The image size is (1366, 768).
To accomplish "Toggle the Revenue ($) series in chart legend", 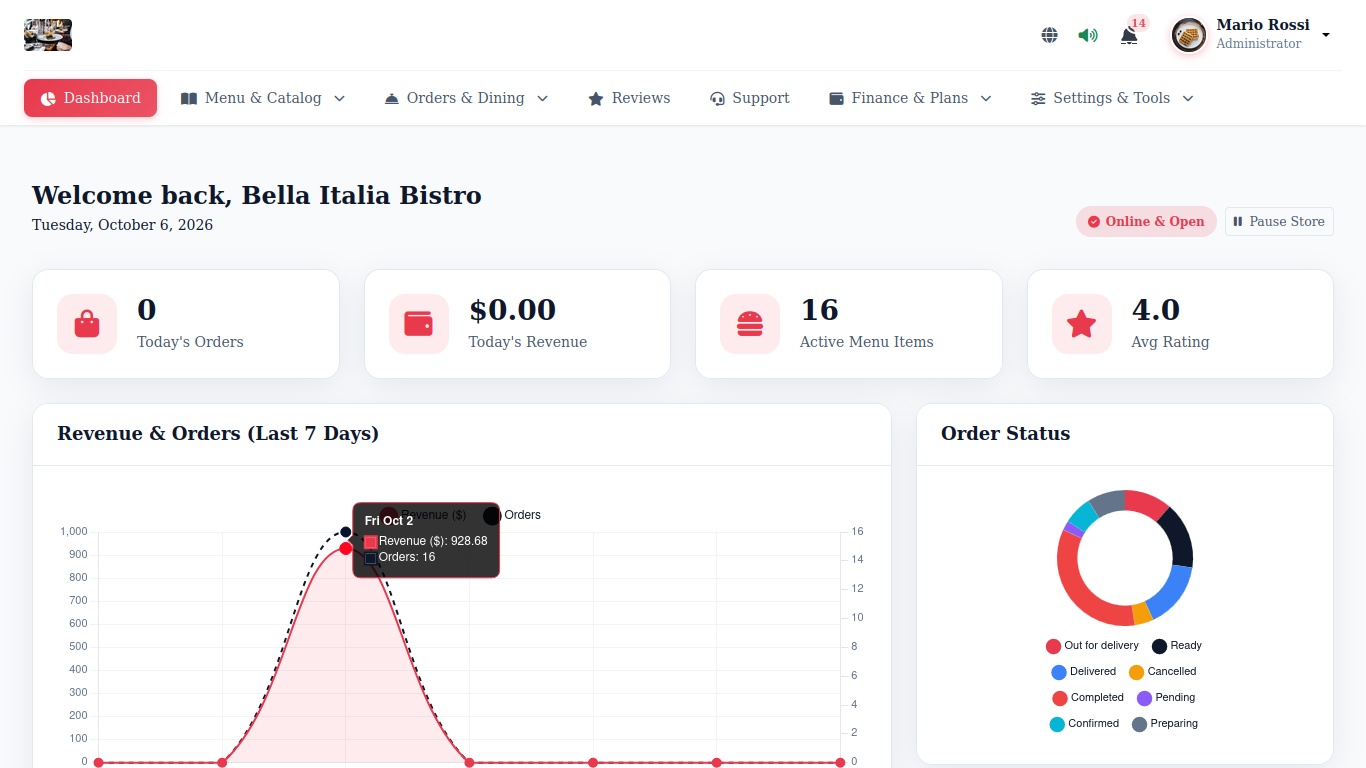I will pos(423,515).
